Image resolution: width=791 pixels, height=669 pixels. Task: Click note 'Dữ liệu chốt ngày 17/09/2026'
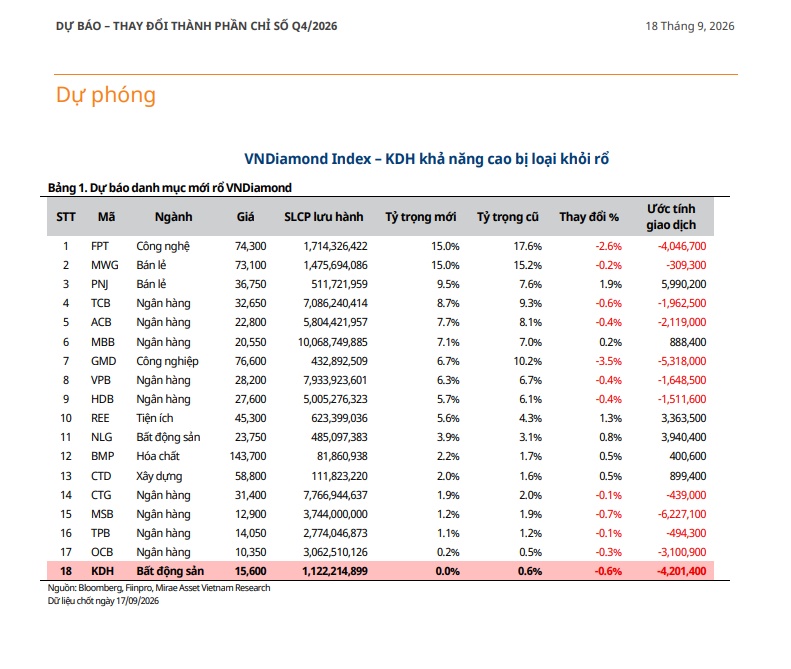point(103,601)
